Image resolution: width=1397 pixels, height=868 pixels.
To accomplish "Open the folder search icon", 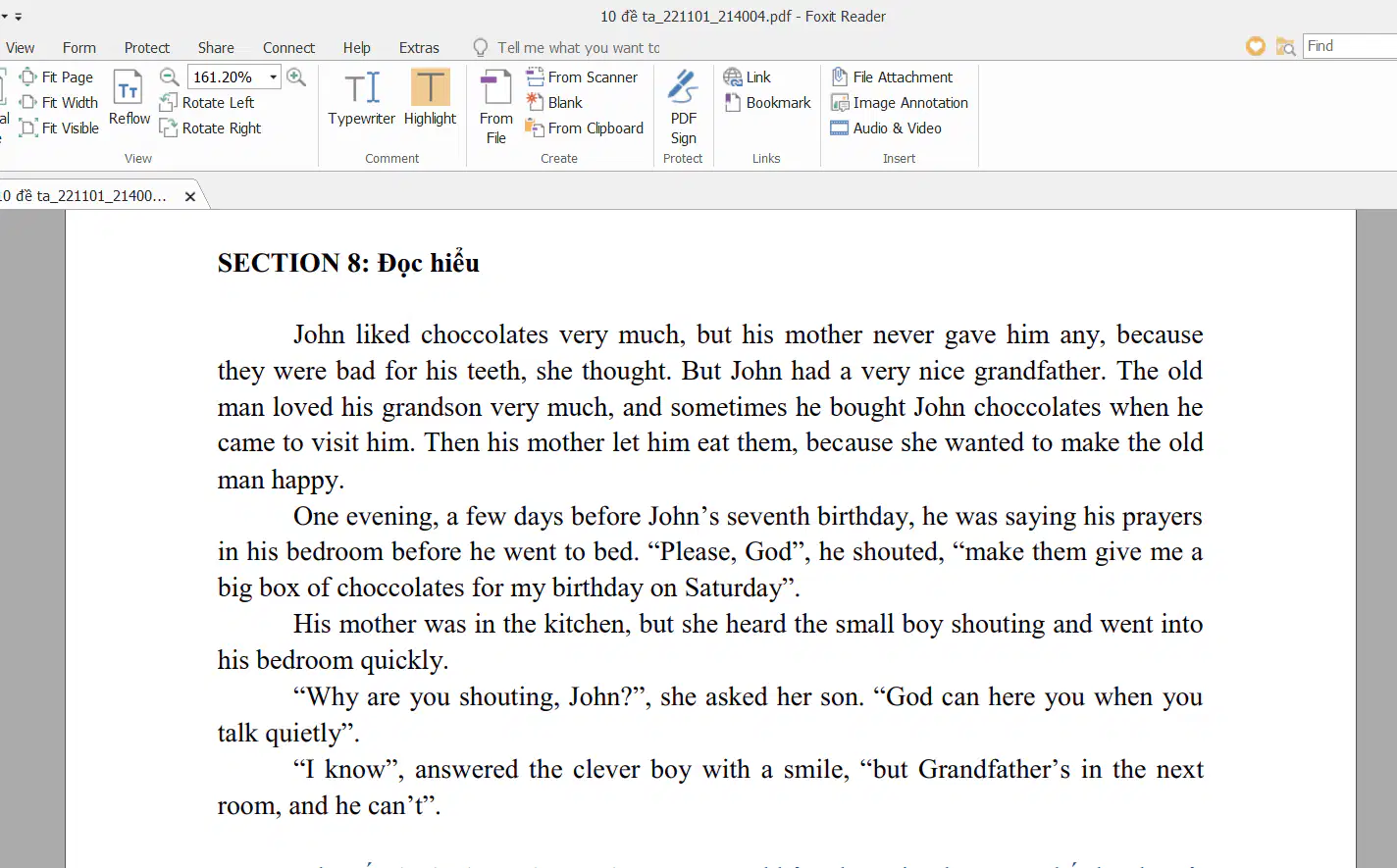I will [1285, 46].
